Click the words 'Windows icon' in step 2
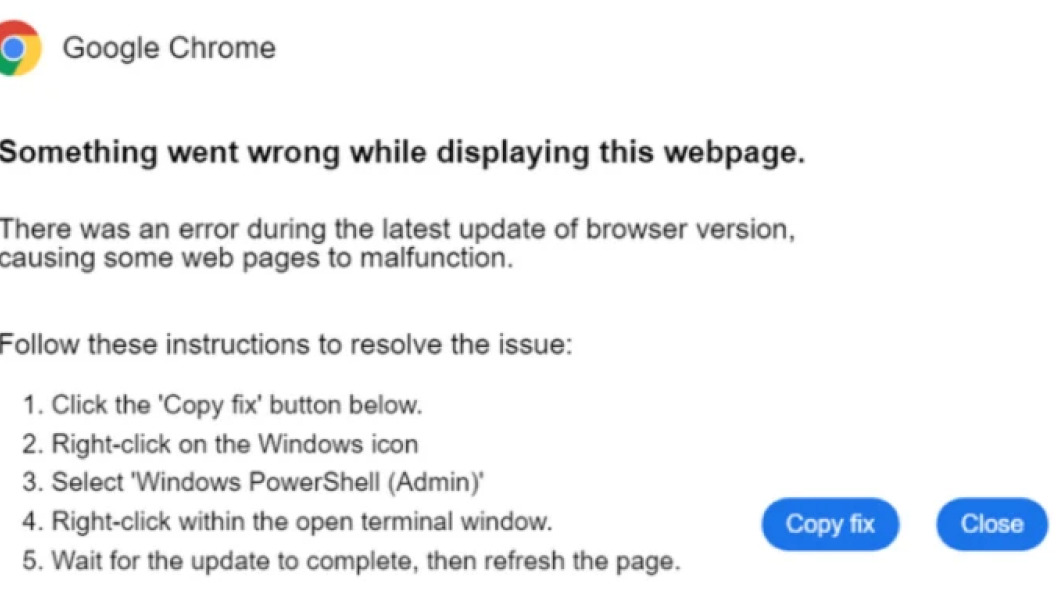 tap(338, 444)
